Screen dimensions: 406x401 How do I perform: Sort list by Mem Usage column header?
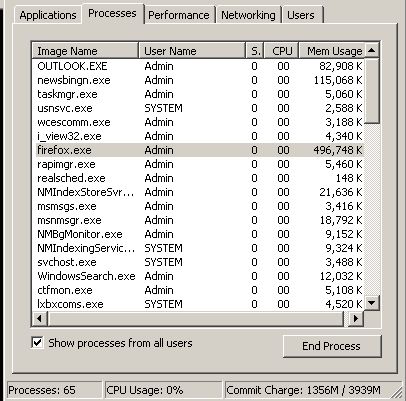[x=332, y=51]
